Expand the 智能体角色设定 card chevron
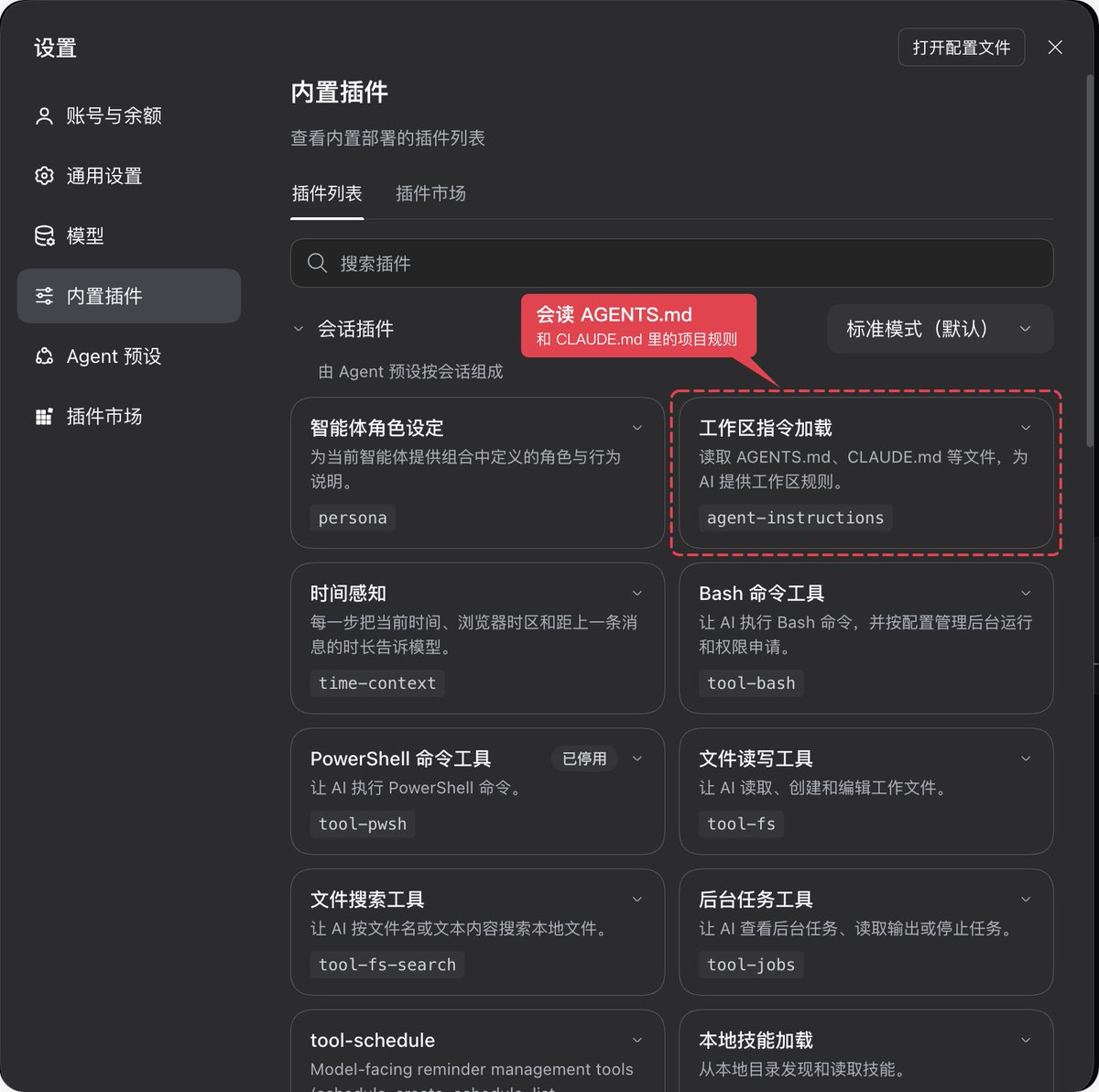Screen dimensions: 1099x1092 tap(637, 428)
